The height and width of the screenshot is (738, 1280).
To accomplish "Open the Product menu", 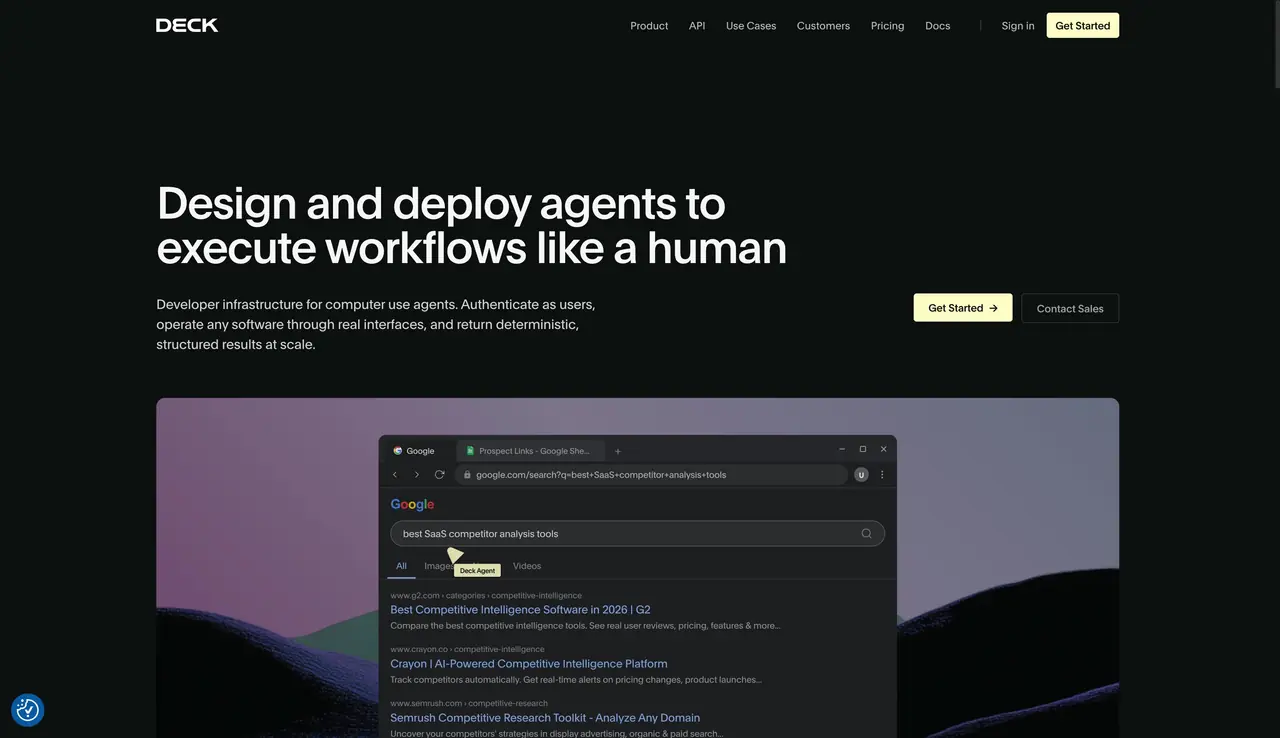I will pos(649,26).
